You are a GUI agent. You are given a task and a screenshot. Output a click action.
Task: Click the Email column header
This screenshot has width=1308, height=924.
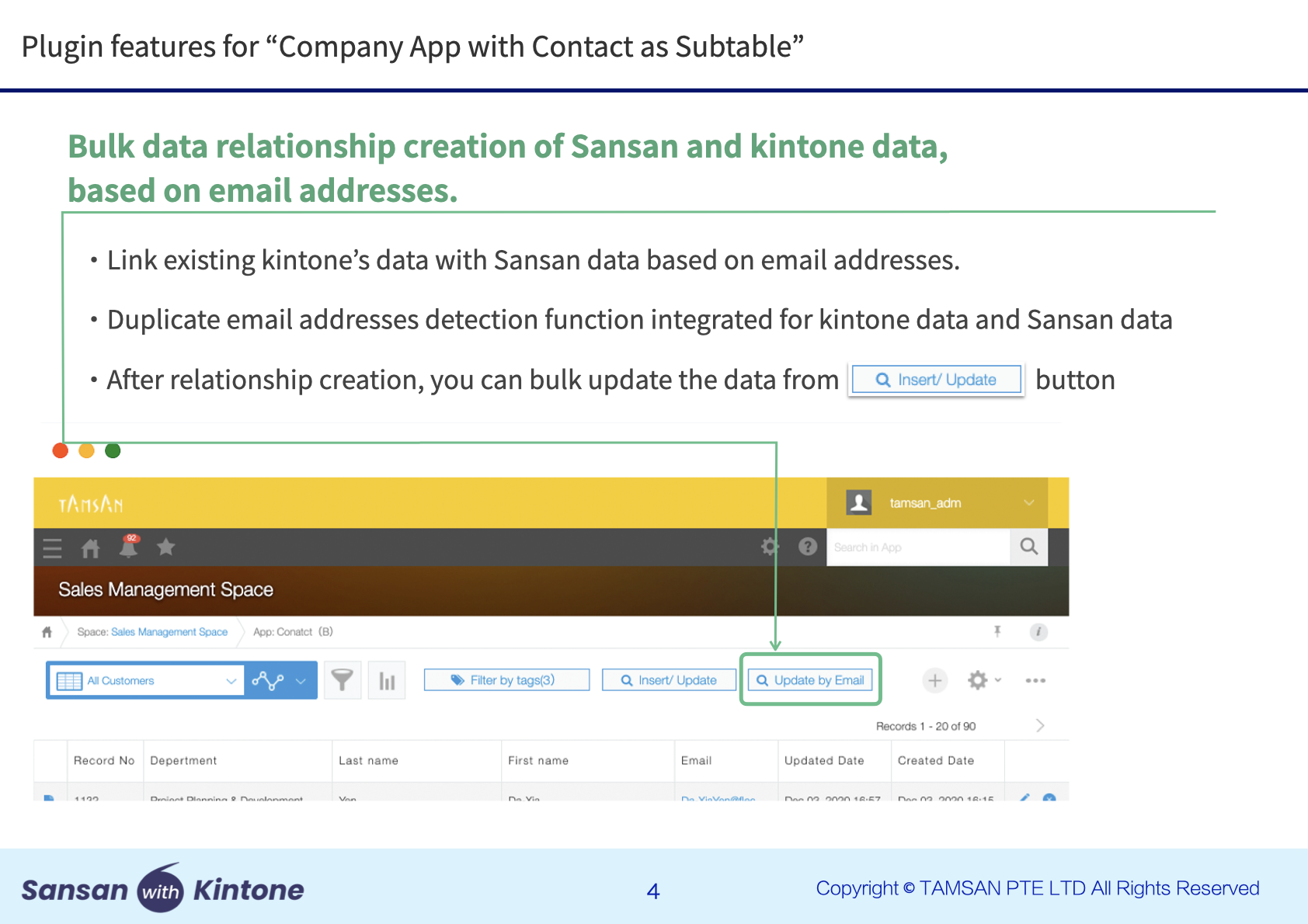pyautogui.click(x=696, y=760)
